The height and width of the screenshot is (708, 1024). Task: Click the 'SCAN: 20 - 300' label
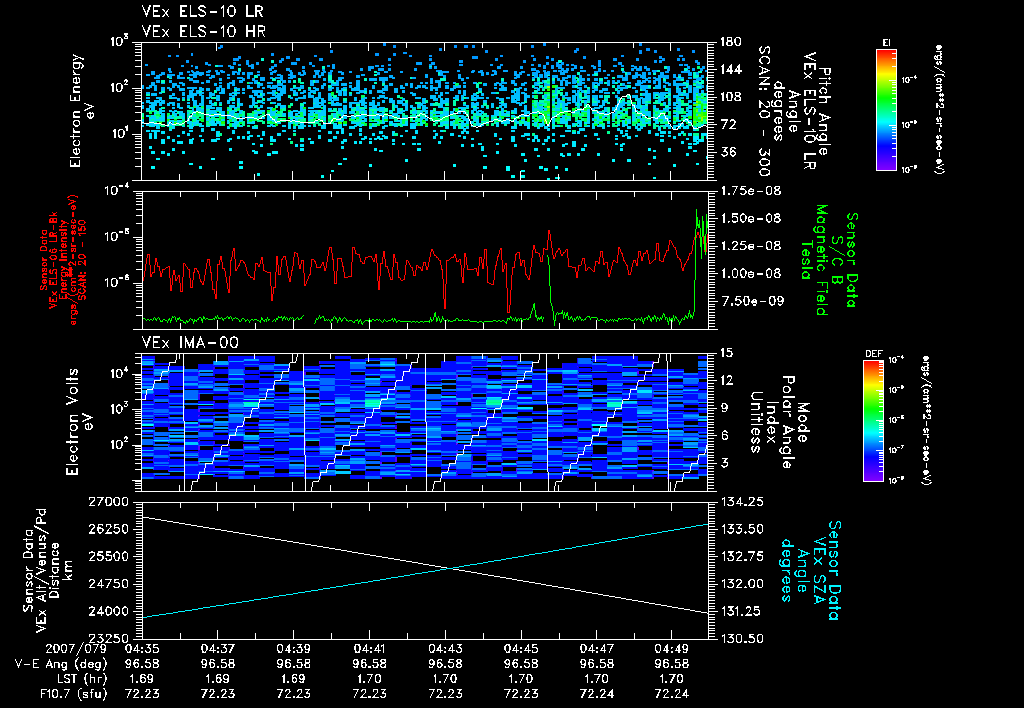764,111
